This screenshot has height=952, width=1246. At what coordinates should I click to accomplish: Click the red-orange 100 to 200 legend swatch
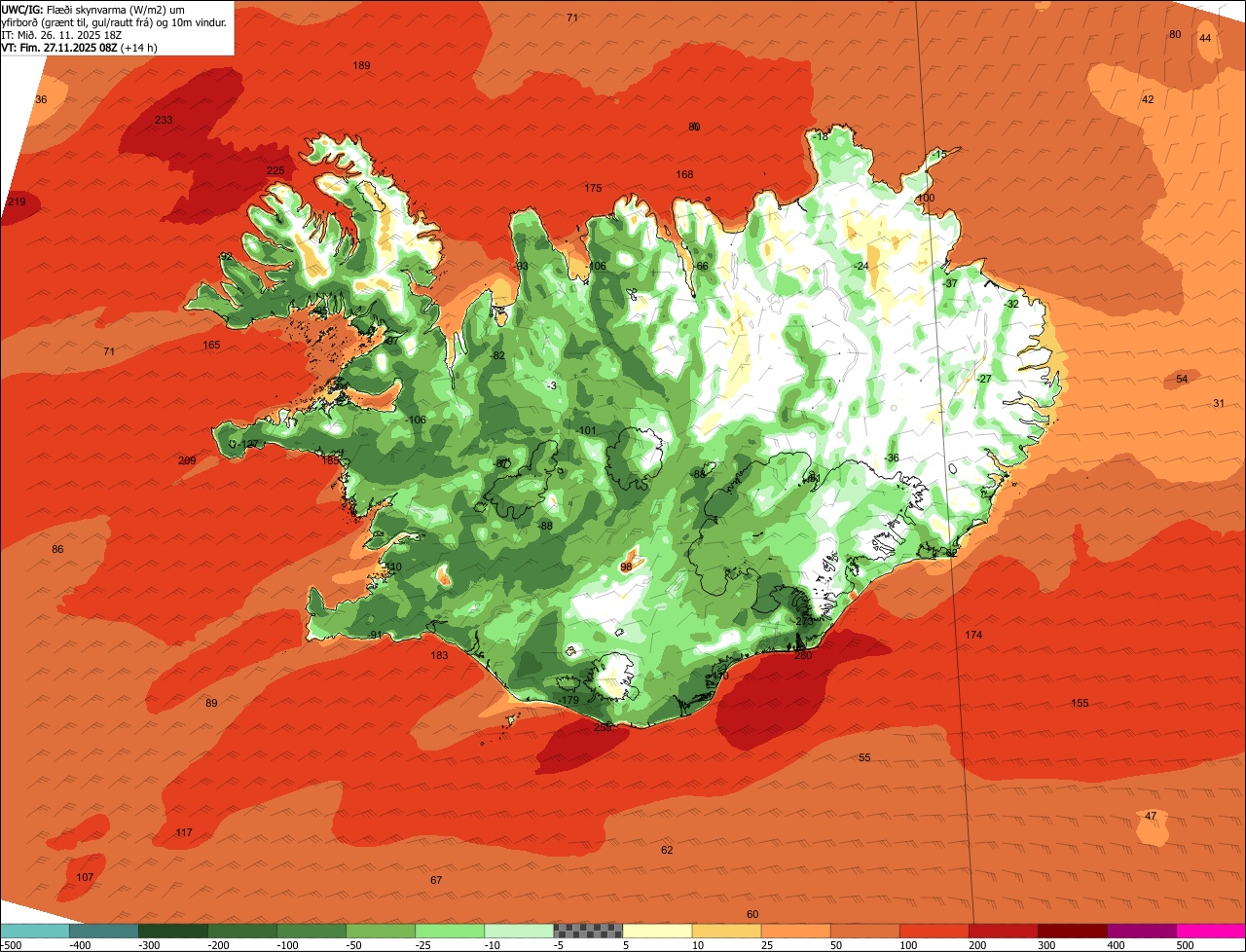(x=934, y=931)
